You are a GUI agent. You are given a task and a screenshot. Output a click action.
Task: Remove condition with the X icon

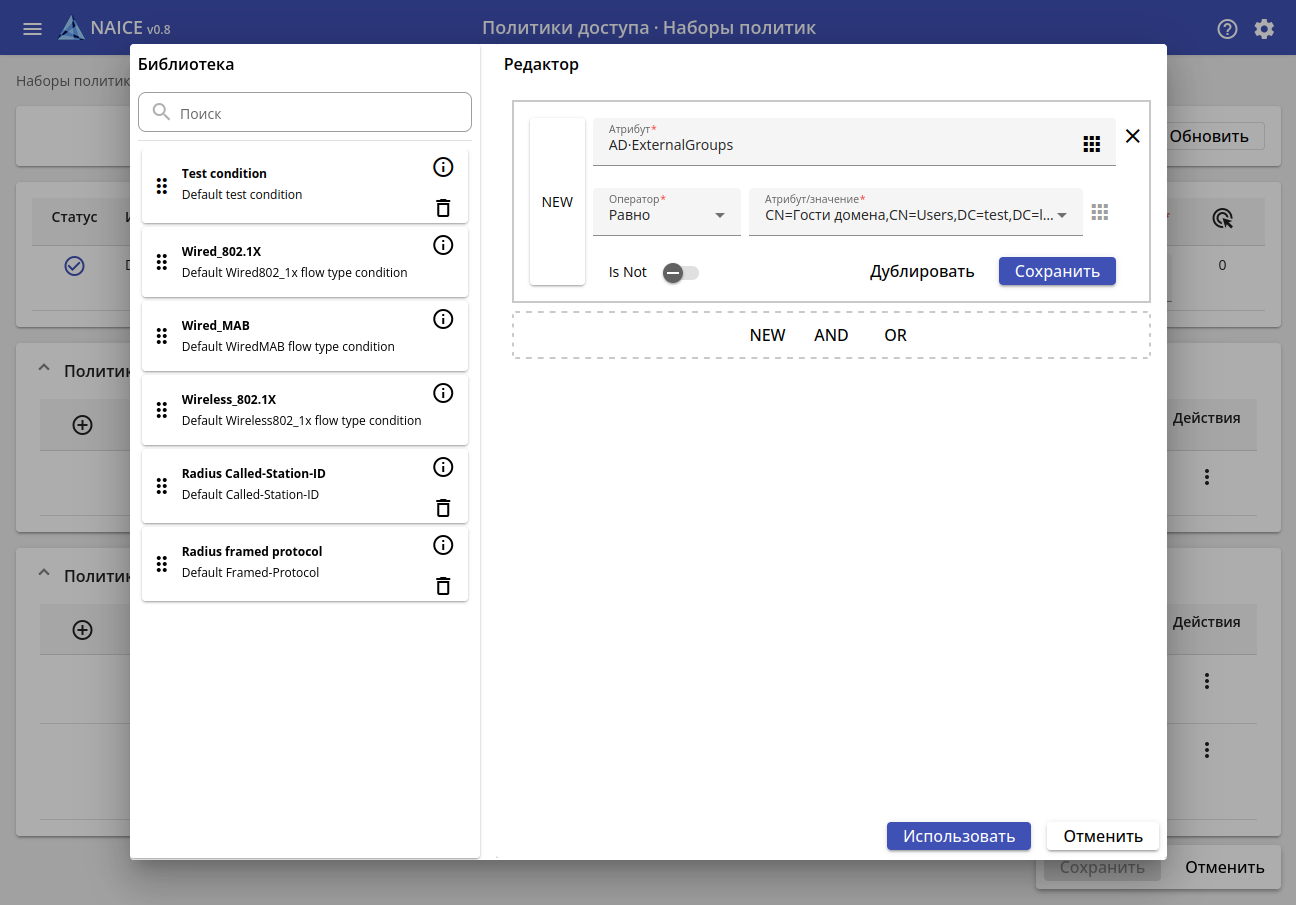click(x=1132, y=136)
